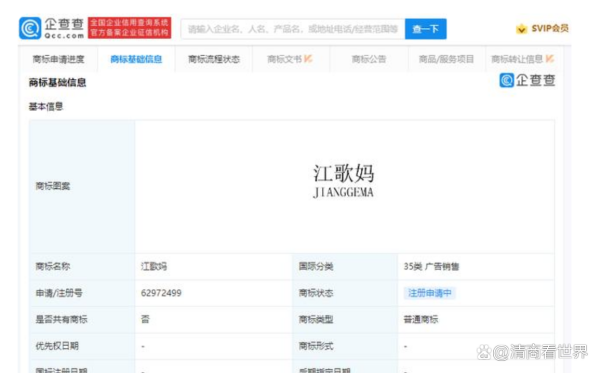This screenshot has width=600, height=373.
Task: Open the SVIP会员 link
Action: (550, 29)
